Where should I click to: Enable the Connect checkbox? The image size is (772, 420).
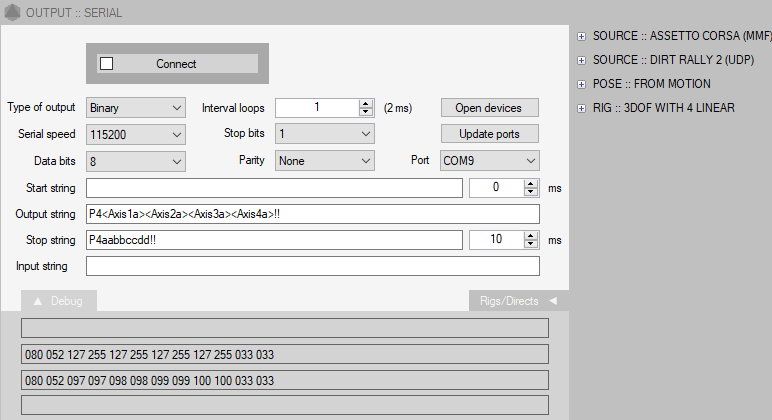pyautogui.click(x=107, y=64)
